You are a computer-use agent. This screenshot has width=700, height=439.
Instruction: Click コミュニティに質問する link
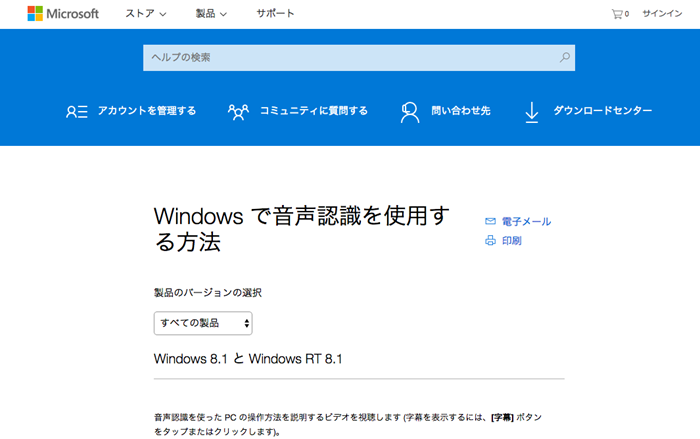[314, 111]
